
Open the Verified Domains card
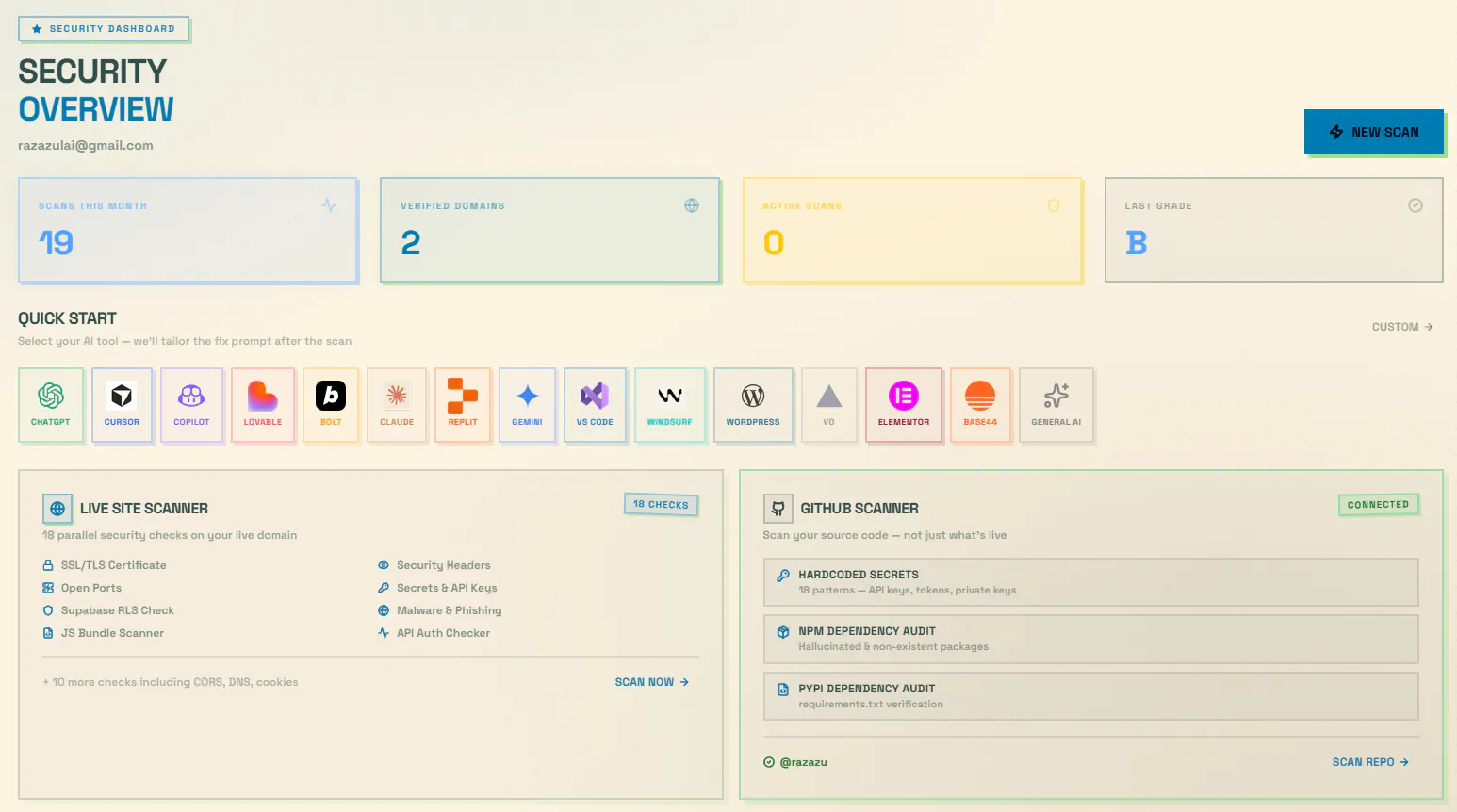tap(549, 230)
